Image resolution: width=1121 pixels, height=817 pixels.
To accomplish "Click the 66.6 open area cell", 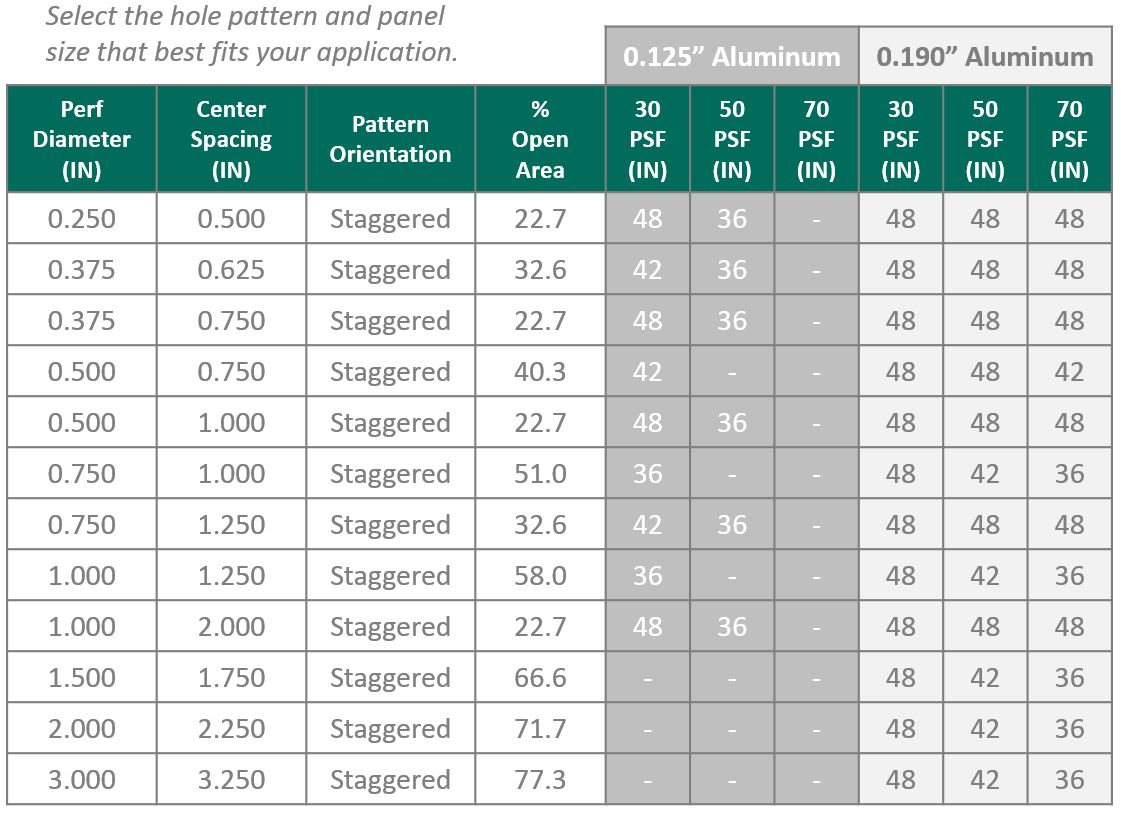I will click(x=540, y=677).
